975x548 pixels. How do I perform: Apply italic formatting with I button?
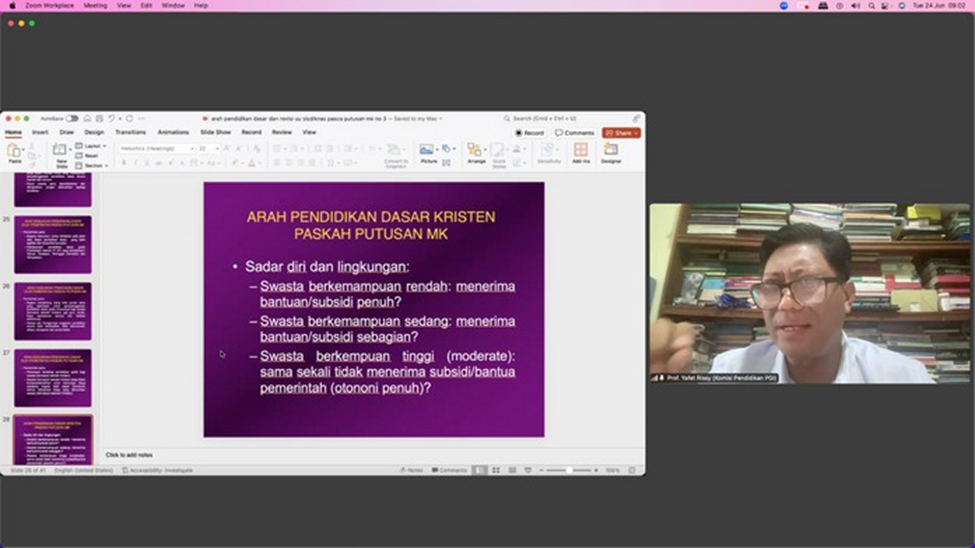click(x=136, y=163)
